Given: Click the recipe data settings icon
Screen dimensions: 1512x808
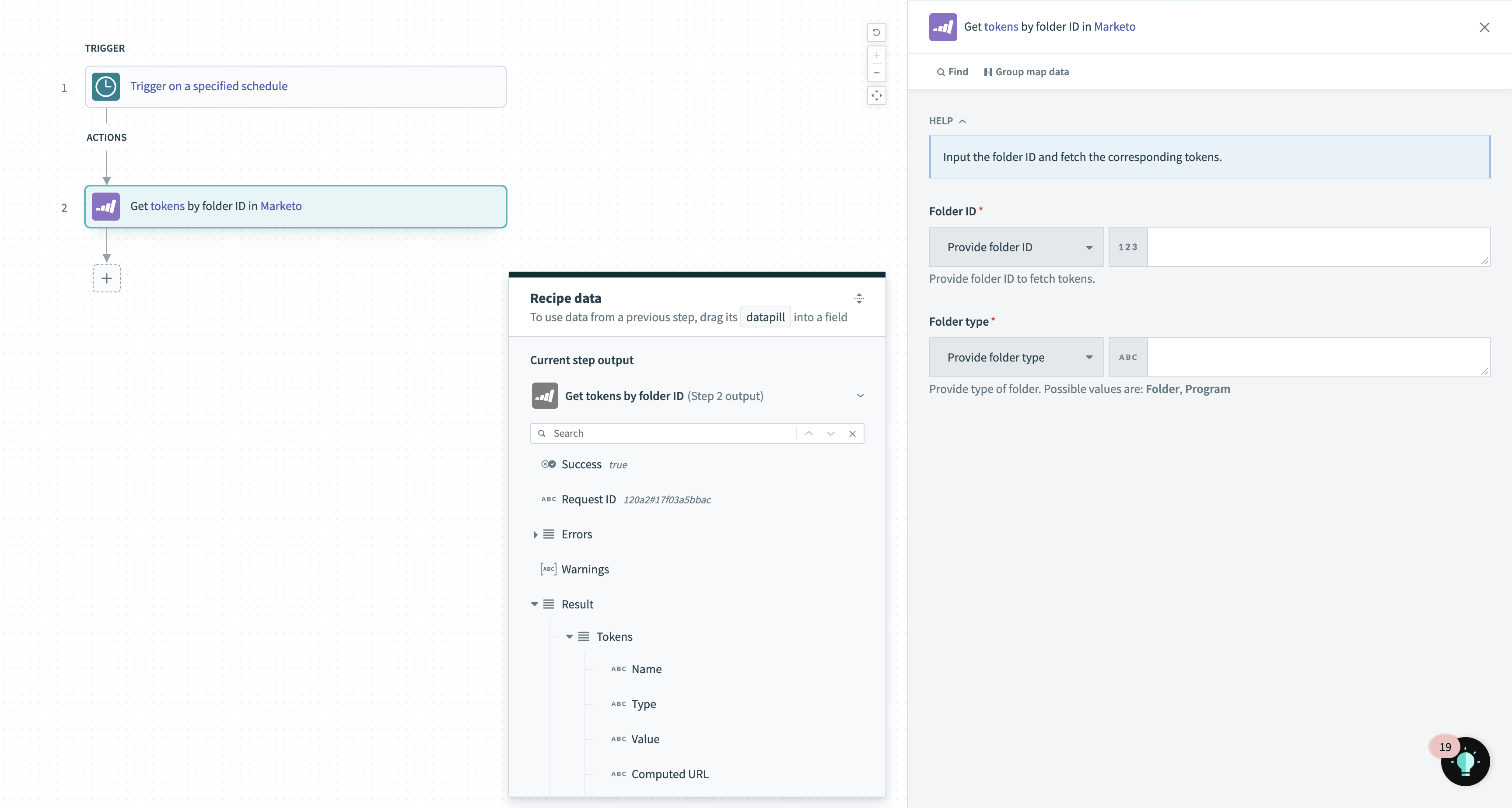Looking at the screenshot, I should [858, 298].
